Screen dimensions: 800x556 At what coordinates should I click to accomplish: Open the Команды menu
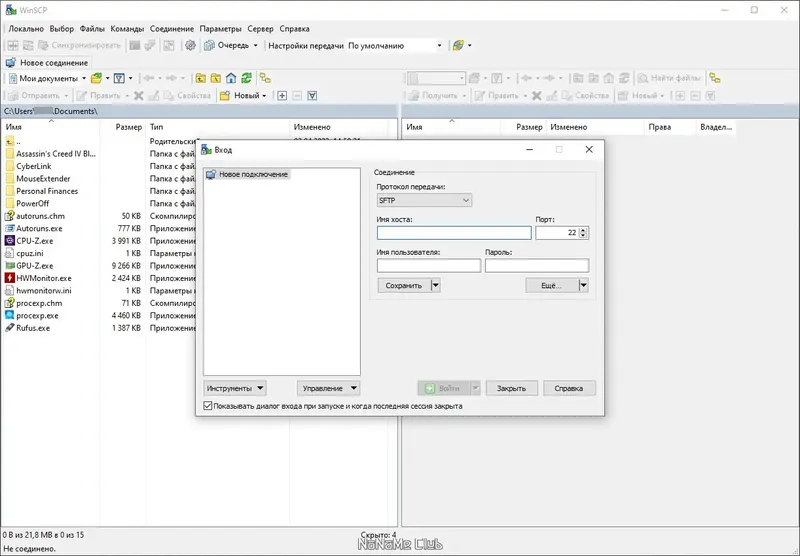[x=128, y=29]
